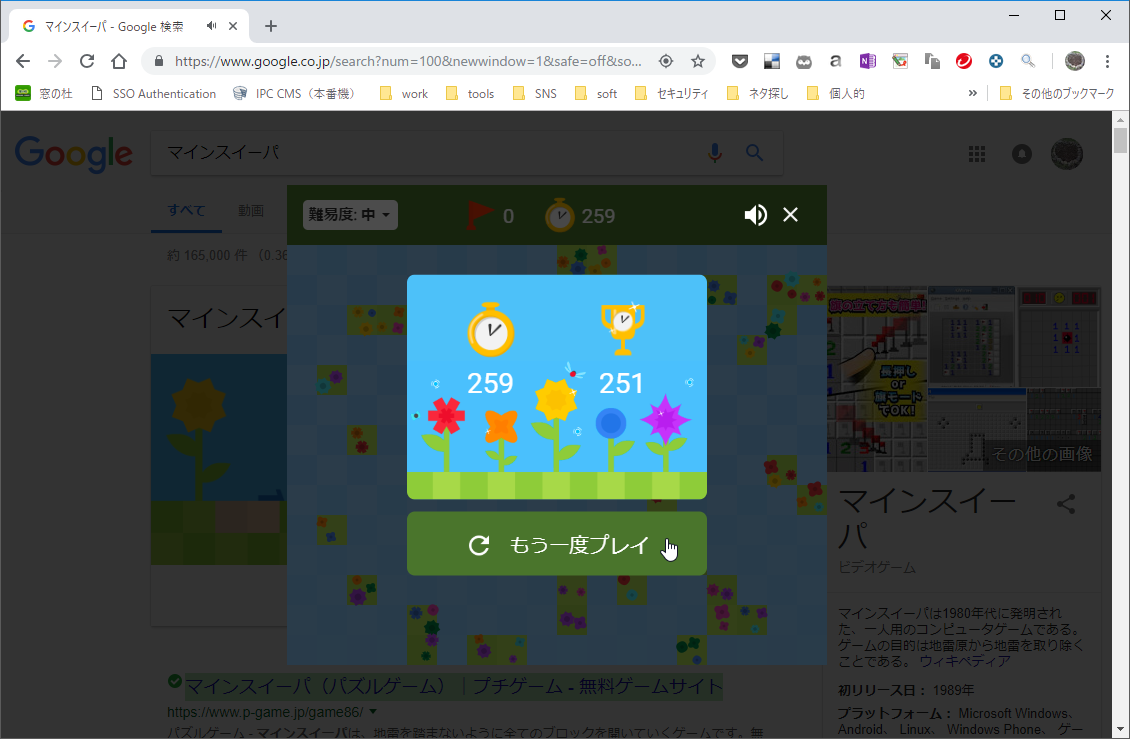This screenshot has width=1130, height=739.
Task: Click the stopwatch timer icon in game header
Action: pyautogui.click(x=560, y=213)
